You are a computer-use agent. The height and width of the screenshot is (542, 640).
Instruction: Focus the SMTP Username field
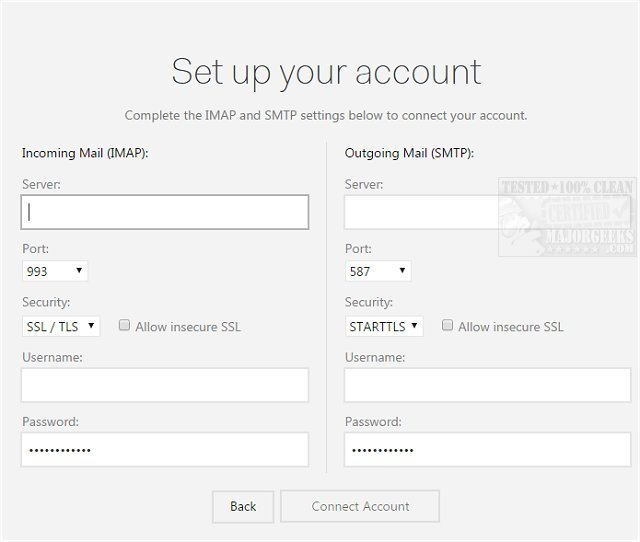(x=488, y=385)
